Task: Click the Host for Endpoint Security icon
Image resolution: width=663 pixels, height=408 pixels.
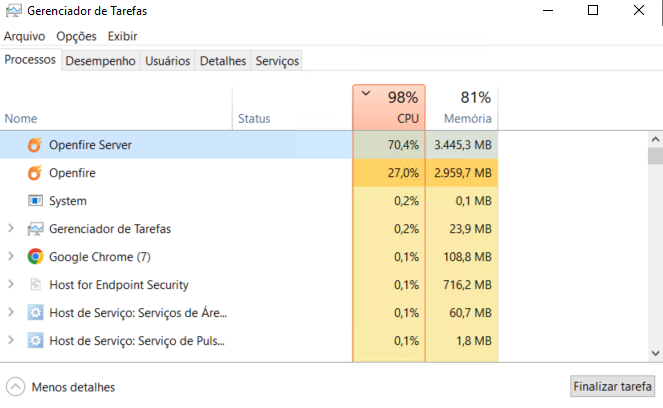Action: tap(36, 285)
